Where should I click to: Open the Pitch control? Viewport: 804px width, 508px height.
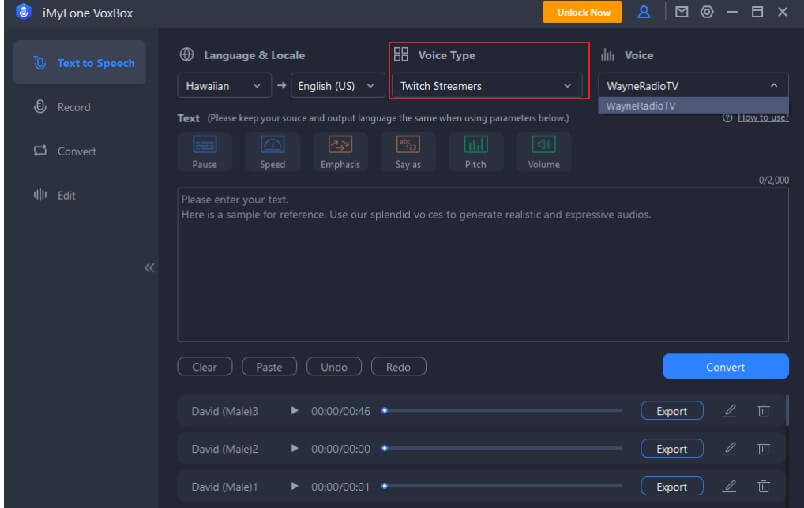click(475, 152)
